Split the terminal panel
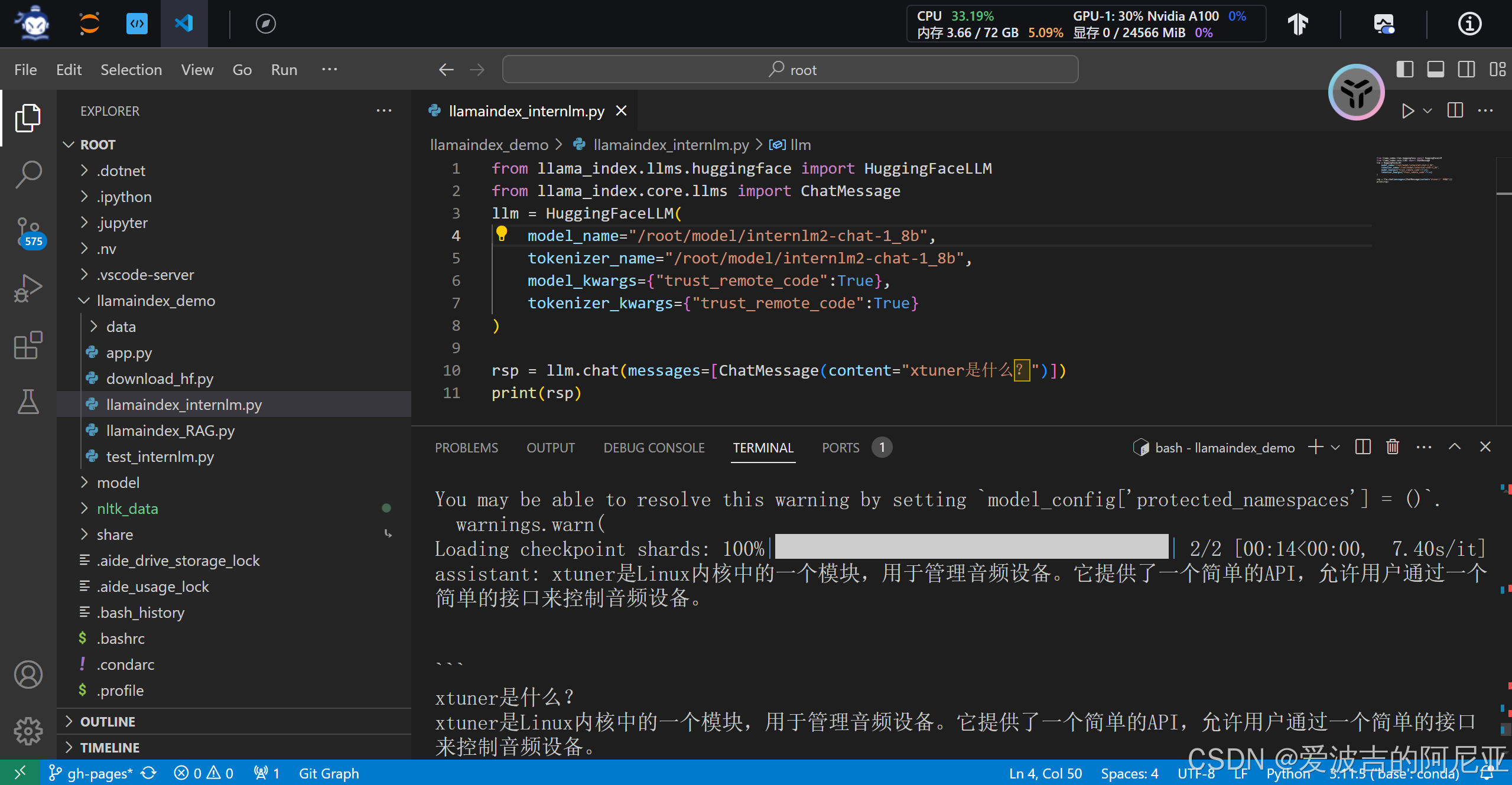This screenshot has width=1512, height=785. 1363,447
